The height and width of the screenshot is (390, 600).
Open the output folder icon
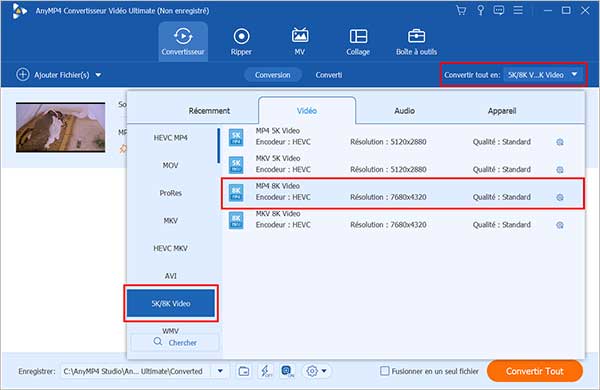coord(244,371)
